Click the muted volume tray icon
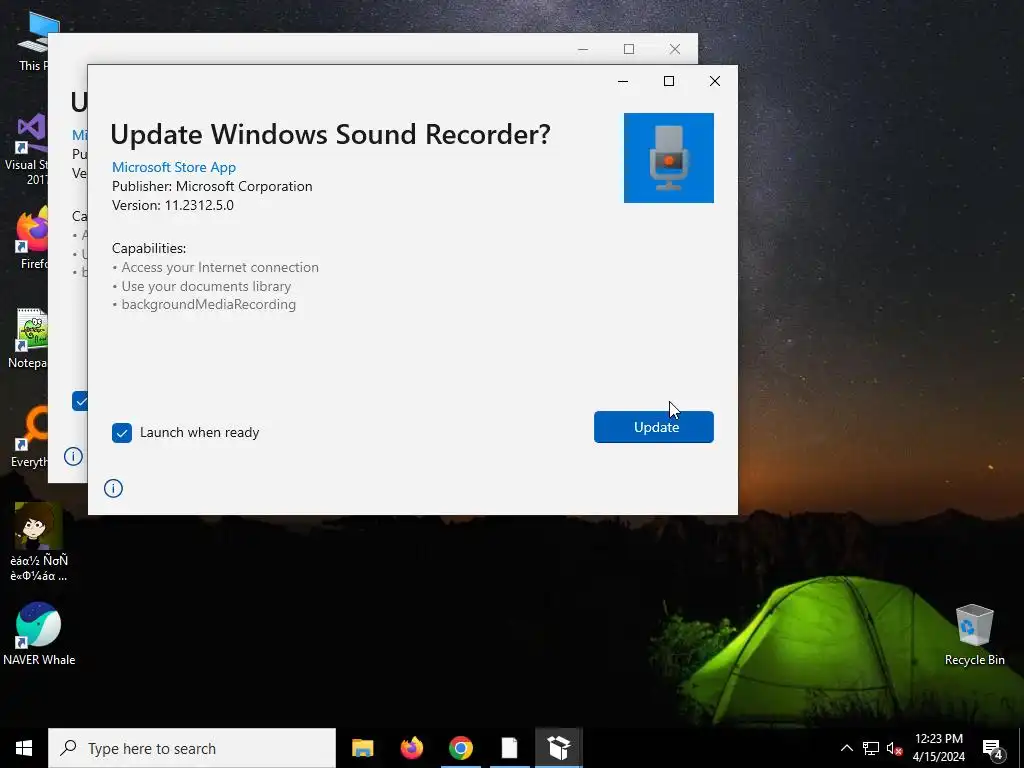1024x768 pixels. click(894, 748)
